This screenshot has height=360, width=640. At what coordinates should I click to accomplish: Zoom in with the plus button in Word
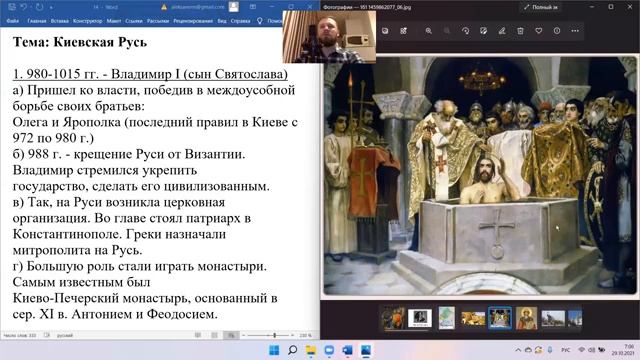293,335
